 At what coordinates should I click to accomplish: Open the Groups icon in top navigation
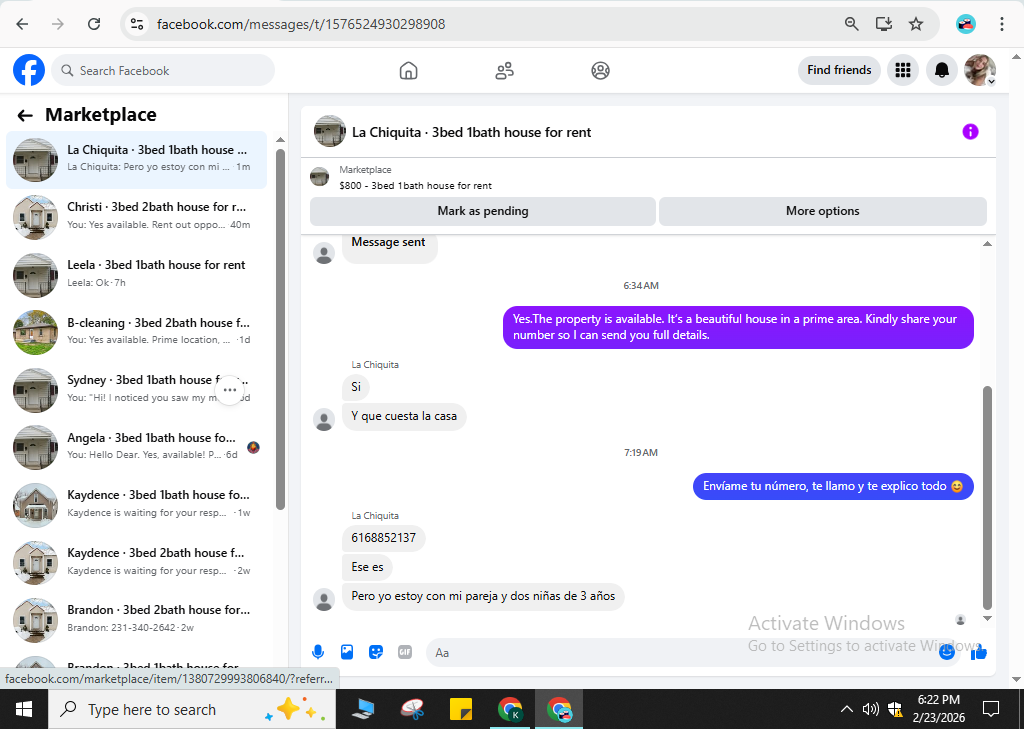coord(600,71)
